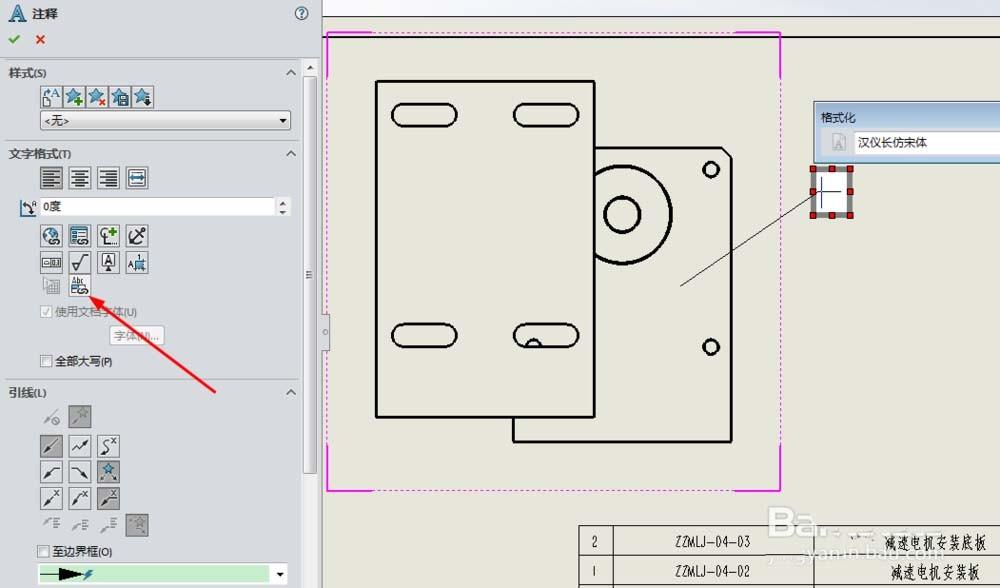Increase the text rotation angle stepper

(285, 203)
